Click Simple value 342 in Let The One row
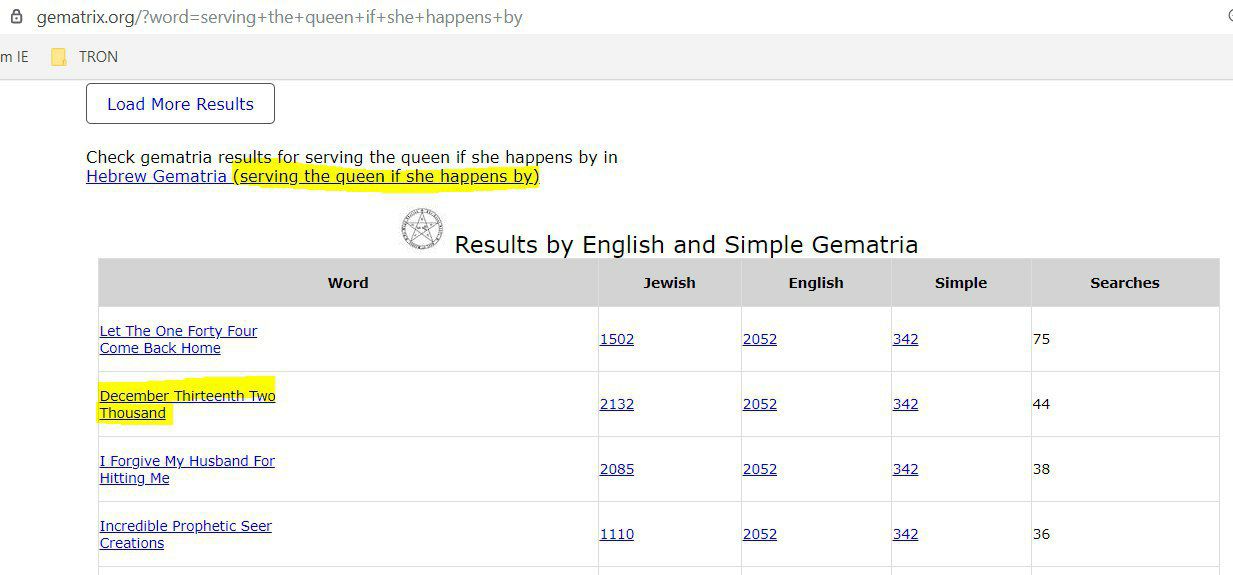Screen dimensions: 1233x575 (906, 339)
